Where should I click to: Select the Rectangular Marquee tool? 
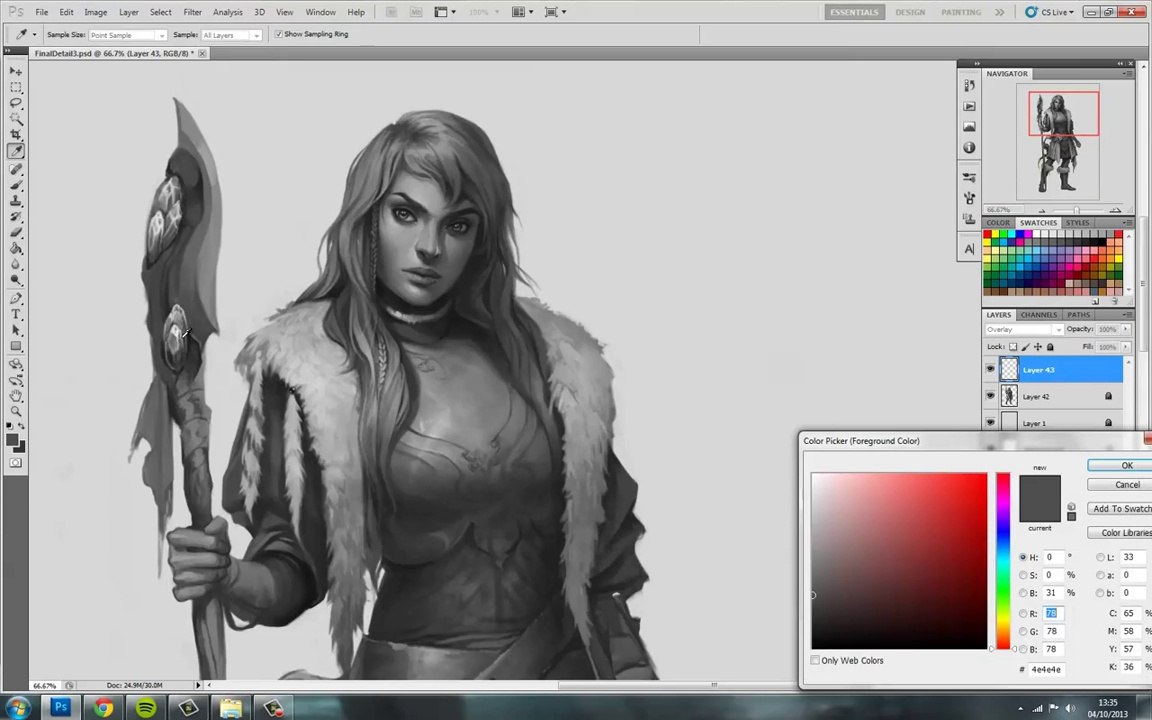pyautogui.click(x=15, y=87)
